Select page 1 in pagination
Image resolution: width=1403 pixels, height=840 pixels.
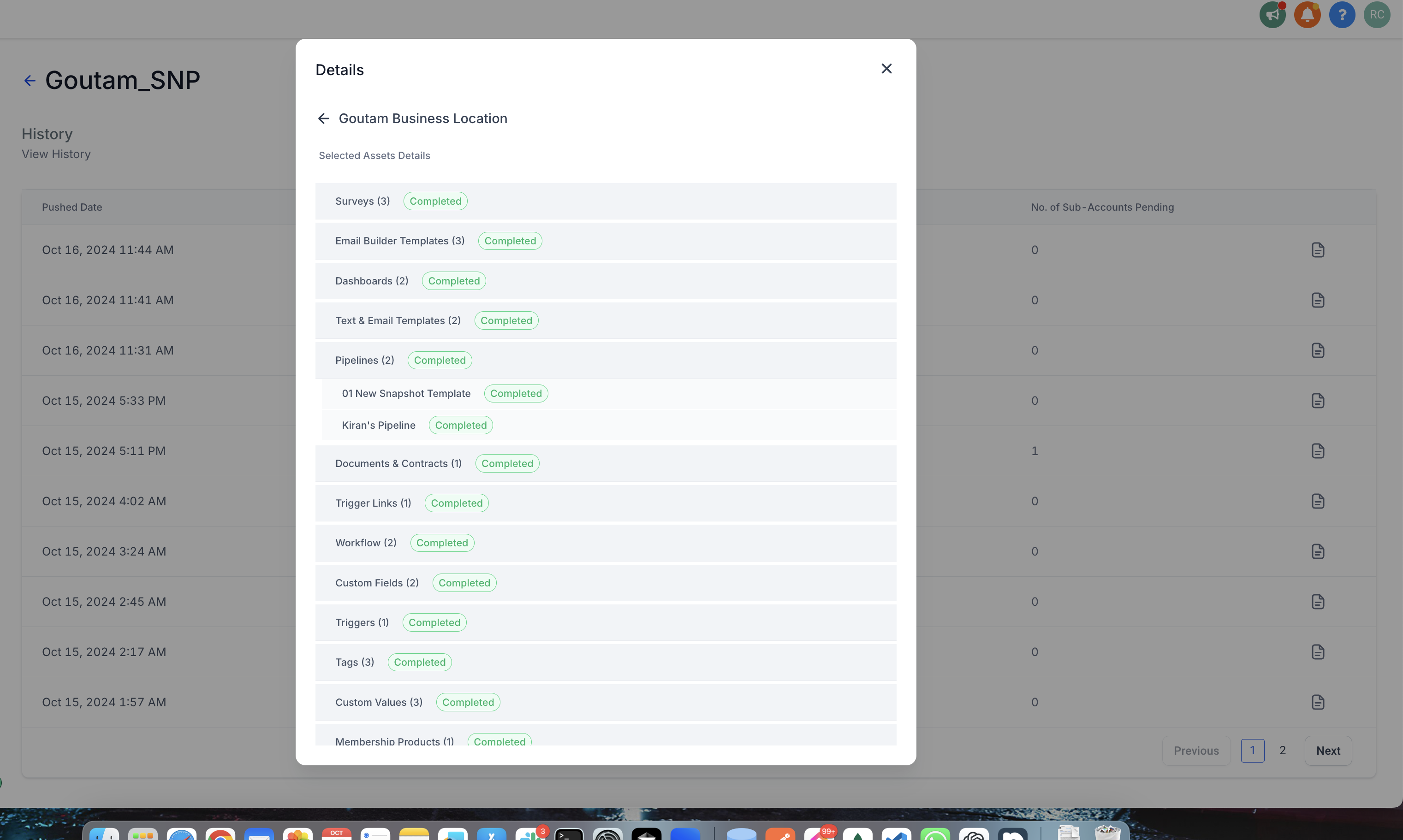click(1252, 751)
